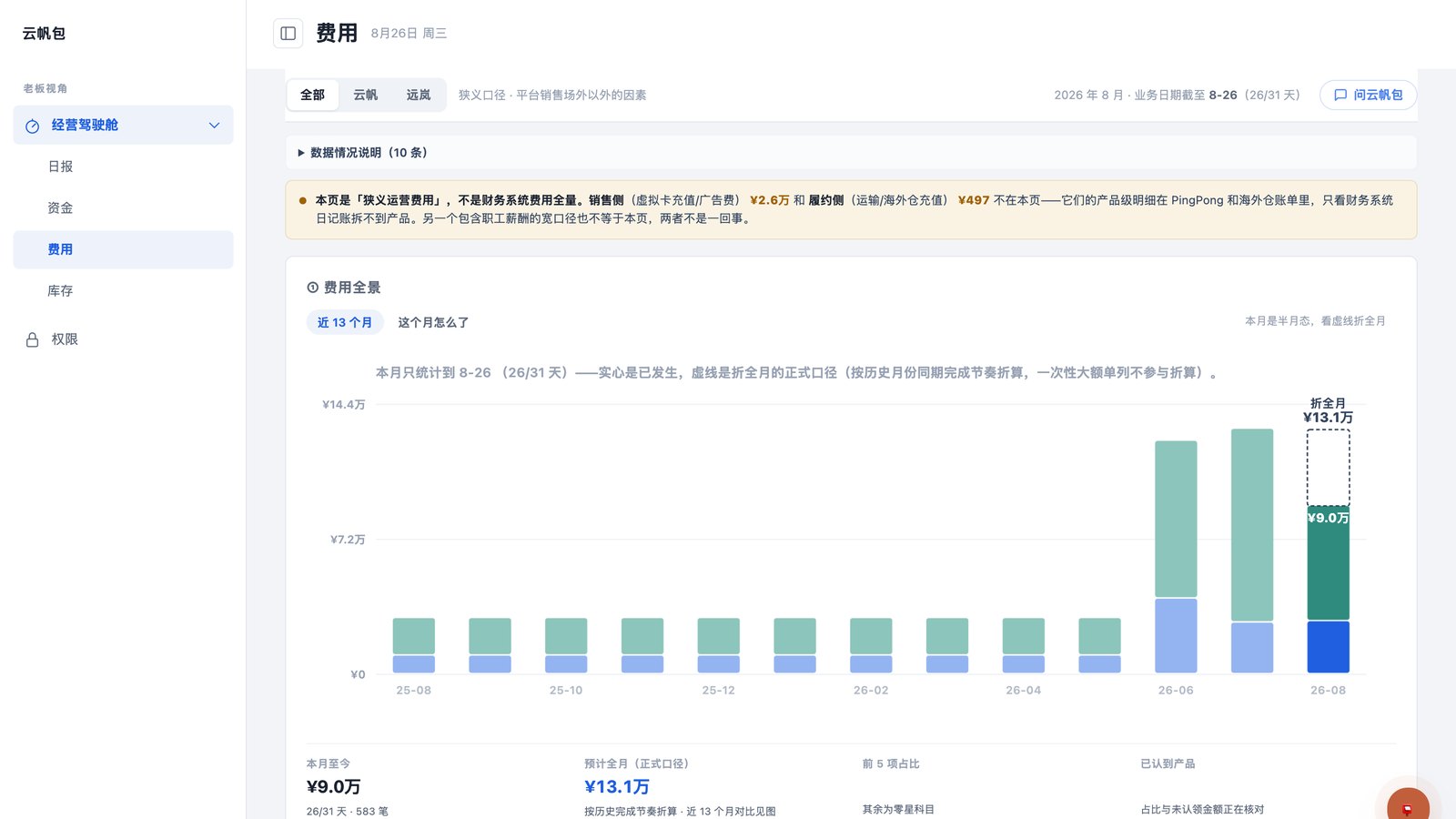Screen dimensions: 1456x819
Task: Click the dashboard gauge icon beside 经营驾驶舱
Action: coord(33,126)
